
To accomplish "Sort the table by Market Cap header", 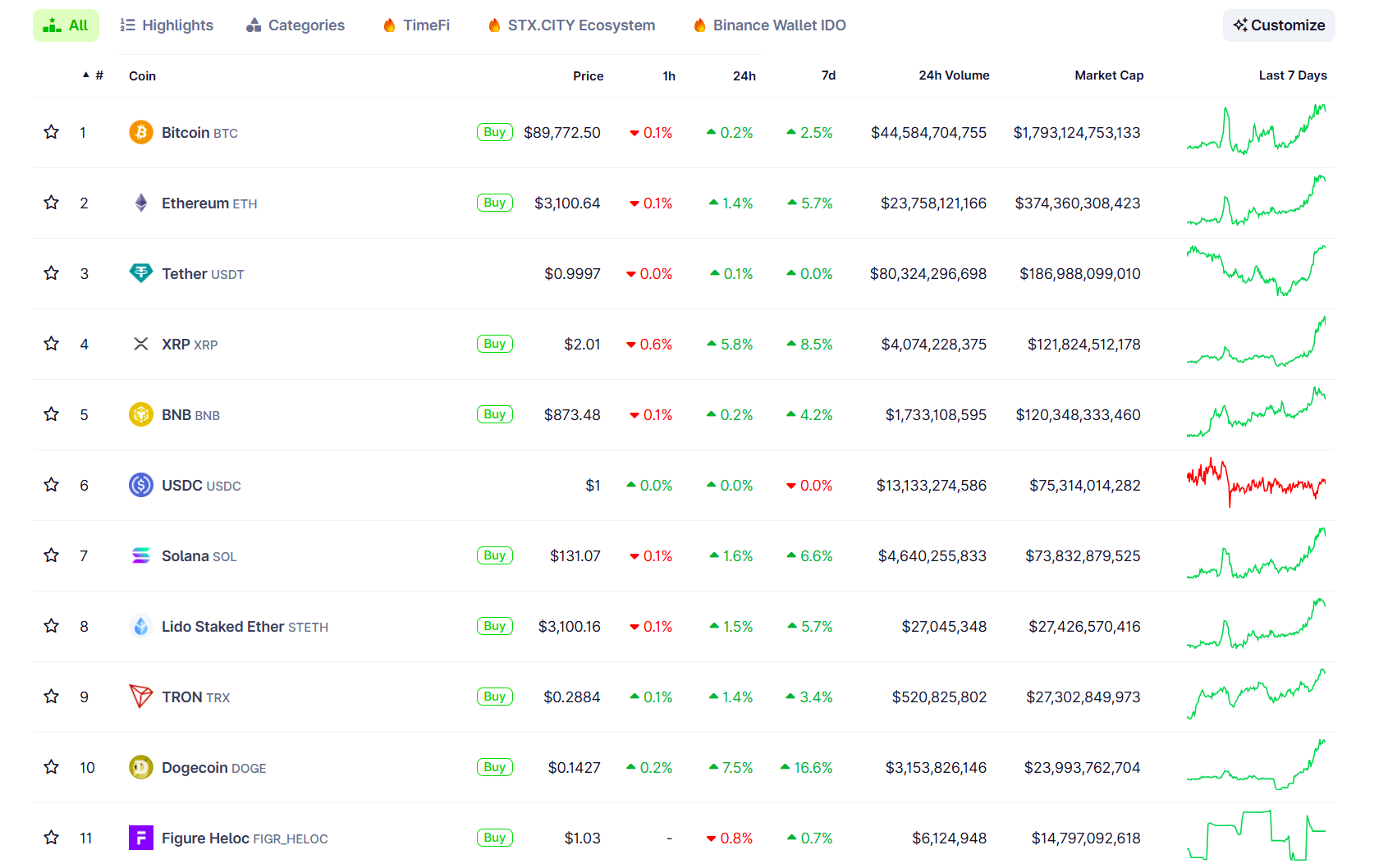I will coord(1108,75).
